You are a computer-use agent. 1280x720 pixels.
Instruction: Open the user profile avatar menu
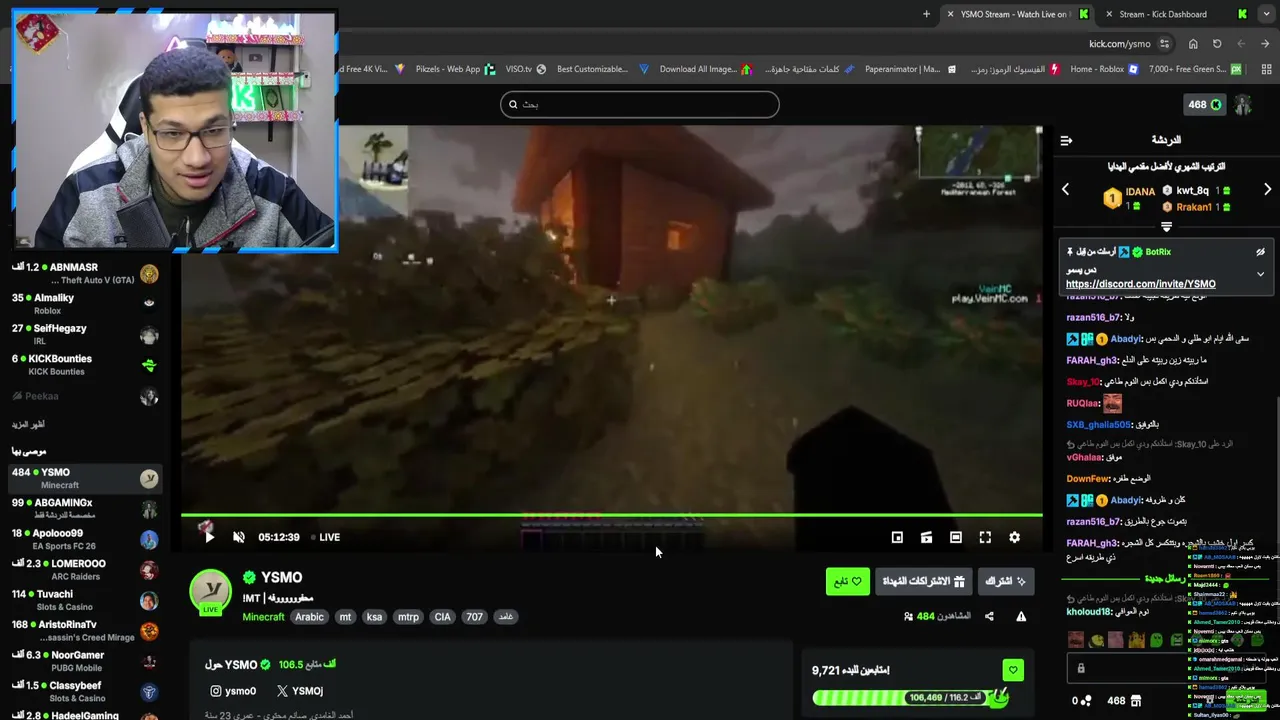(1243, 104)
